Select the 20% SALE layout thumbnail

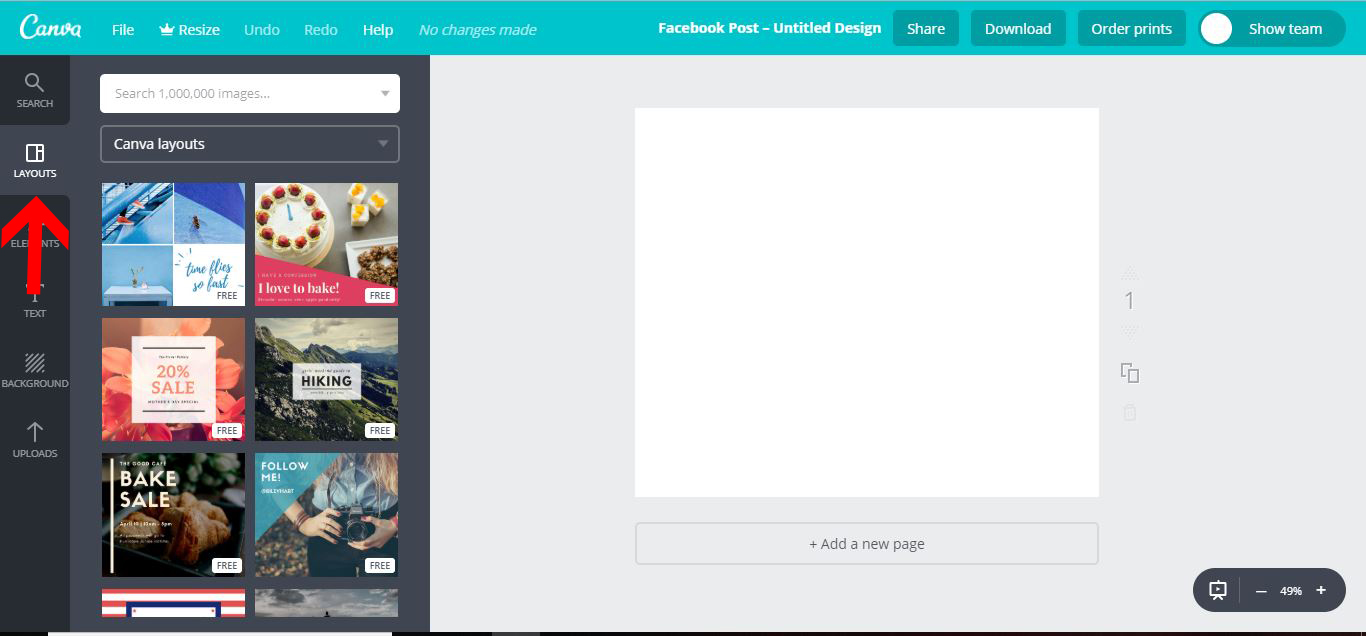[x=172, y=379]
